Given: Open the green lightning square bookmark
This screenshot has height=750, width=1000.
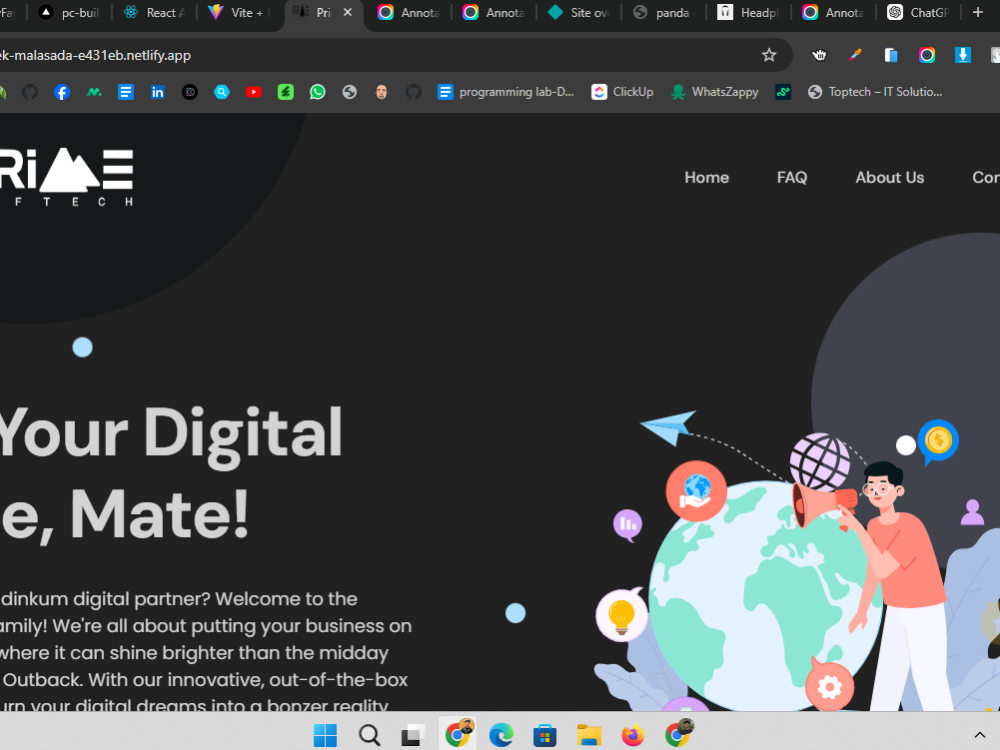Looking at the screenshot, I should click(x=285, y=92).
